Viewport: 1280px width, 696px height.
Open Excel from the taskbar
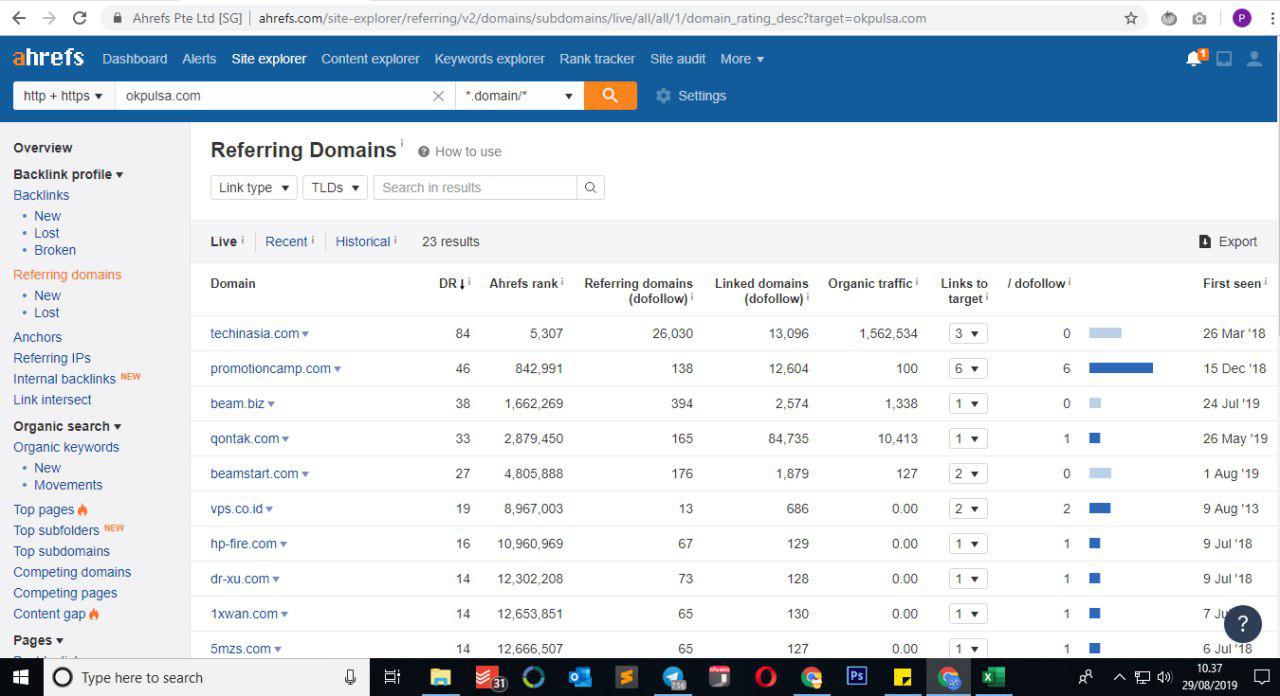click(991, 677)
